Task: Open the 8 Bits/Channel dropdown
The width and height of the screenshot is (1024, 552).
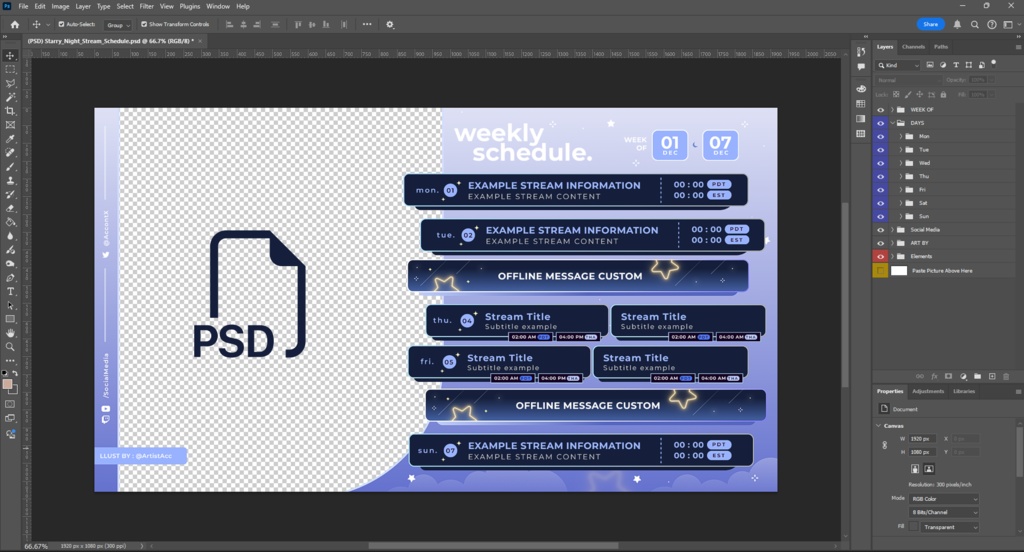Action: (x=944, y=513)
